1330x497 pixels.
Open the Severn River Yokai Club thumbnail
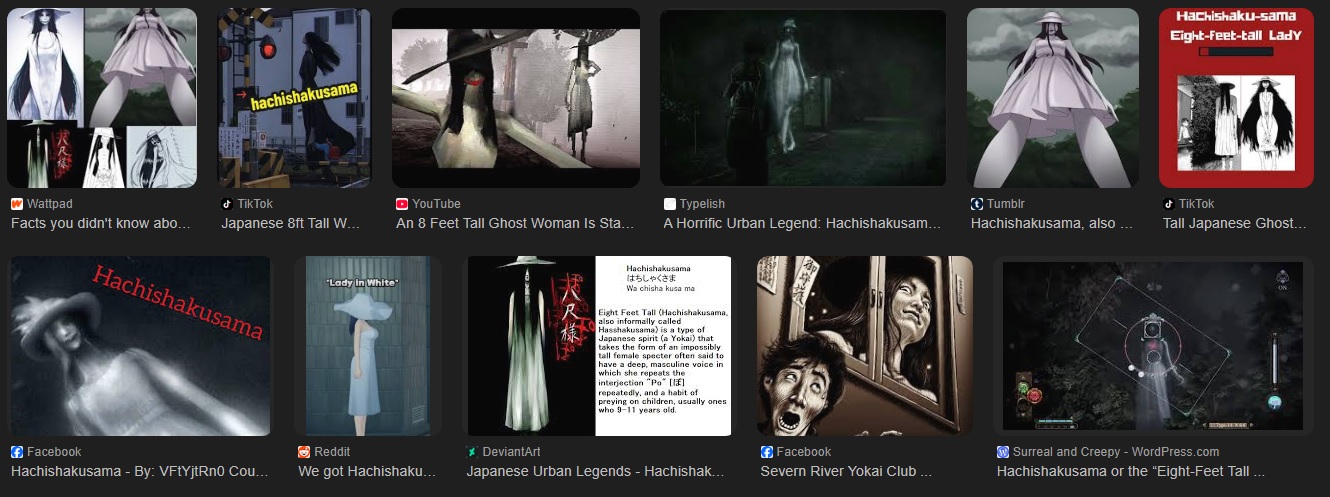865,346
